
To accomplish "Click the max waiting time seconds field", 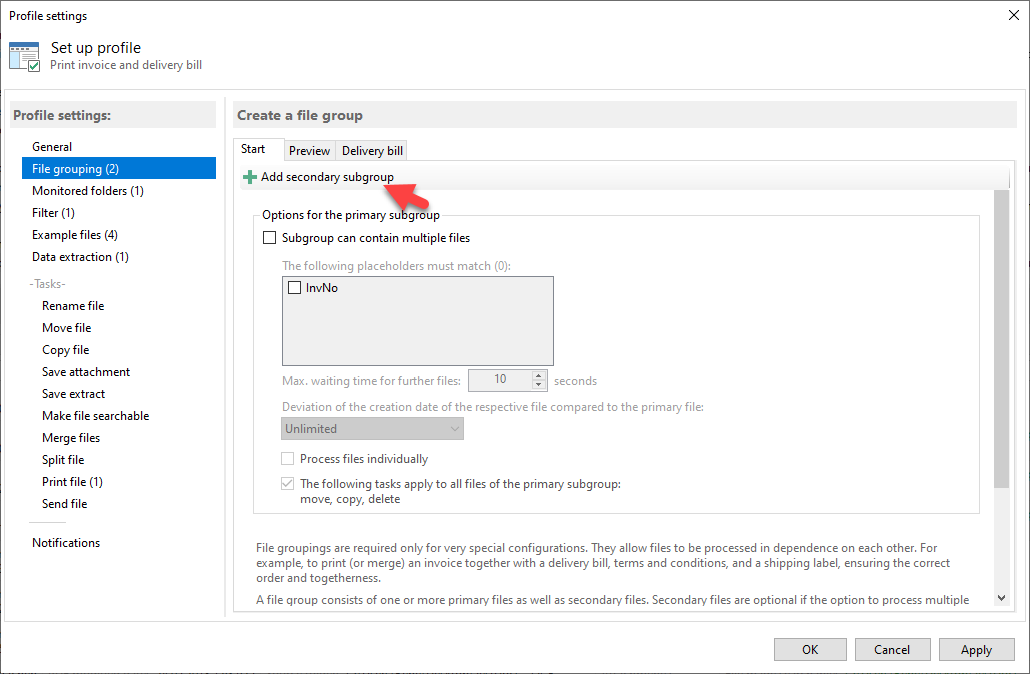I will 499,380.
